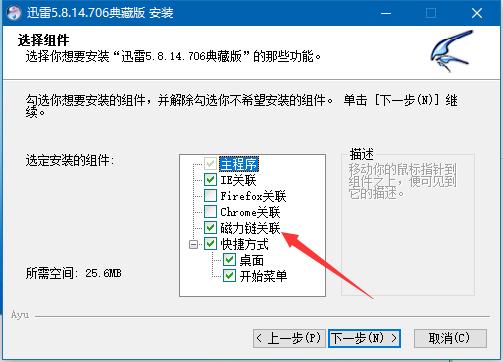Select the 快捷方式 component label
The height and width of the screenshot is (362, 503).
(x=244, y=244)
